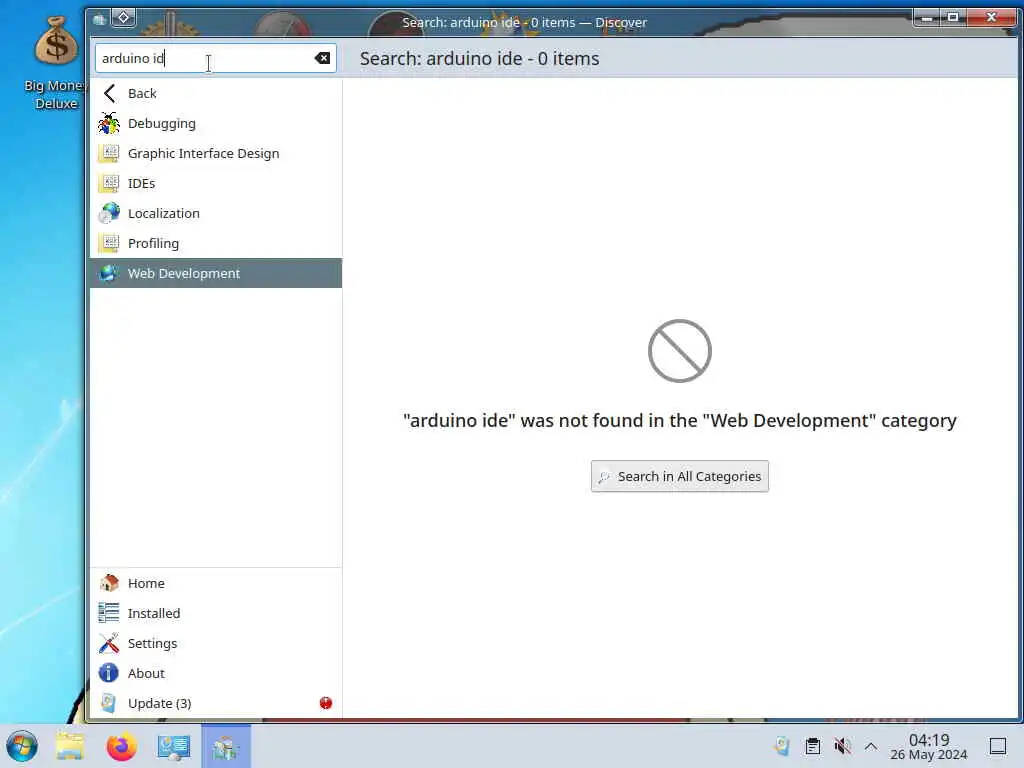1024x768 pixels.
Task: Expand the hidden system tray icons
Action: [871, 746]
